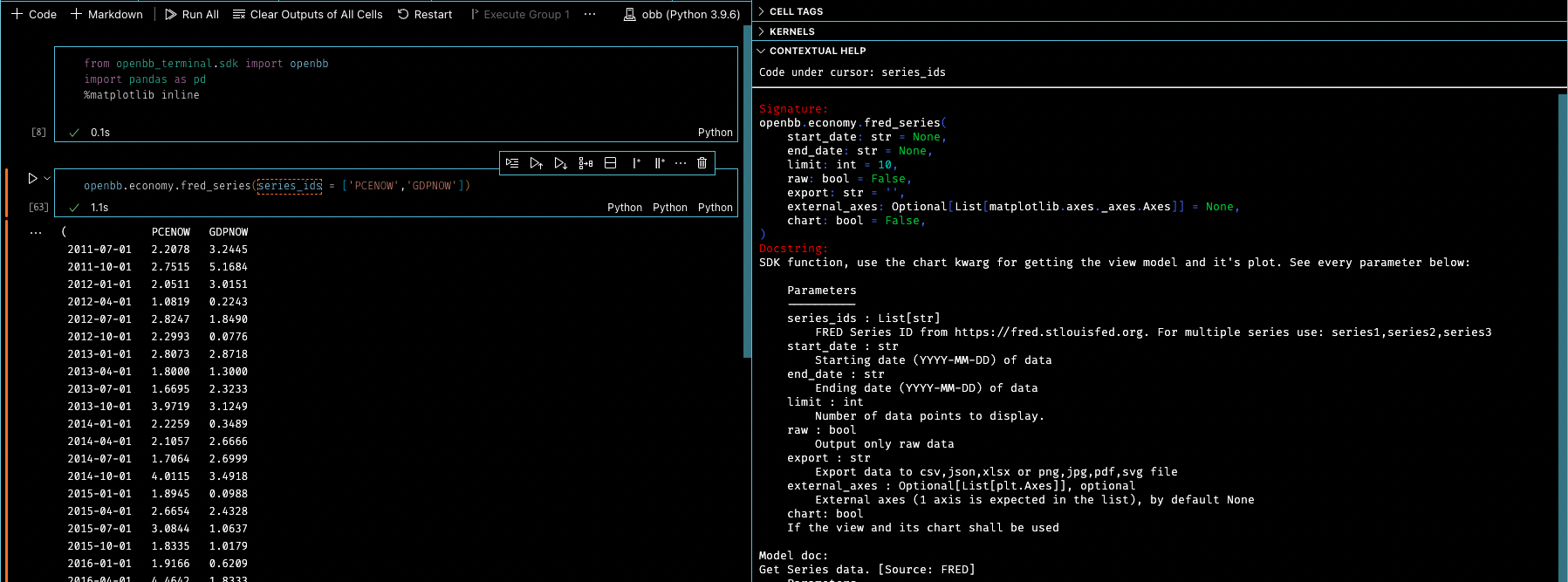
Task: Clear Outputs of All Cells
Action: pyautogui.click(x=308, y=14)
